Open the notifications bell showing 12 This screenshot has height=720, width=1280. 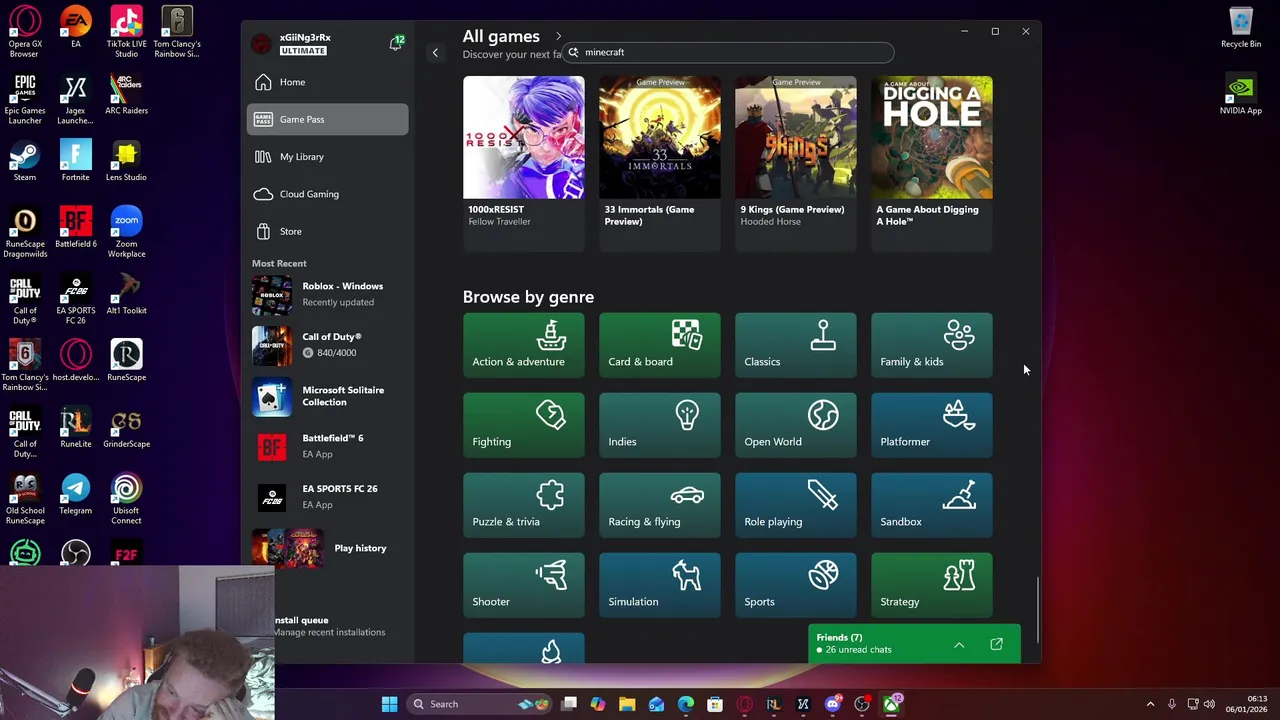tap(396, 43)
